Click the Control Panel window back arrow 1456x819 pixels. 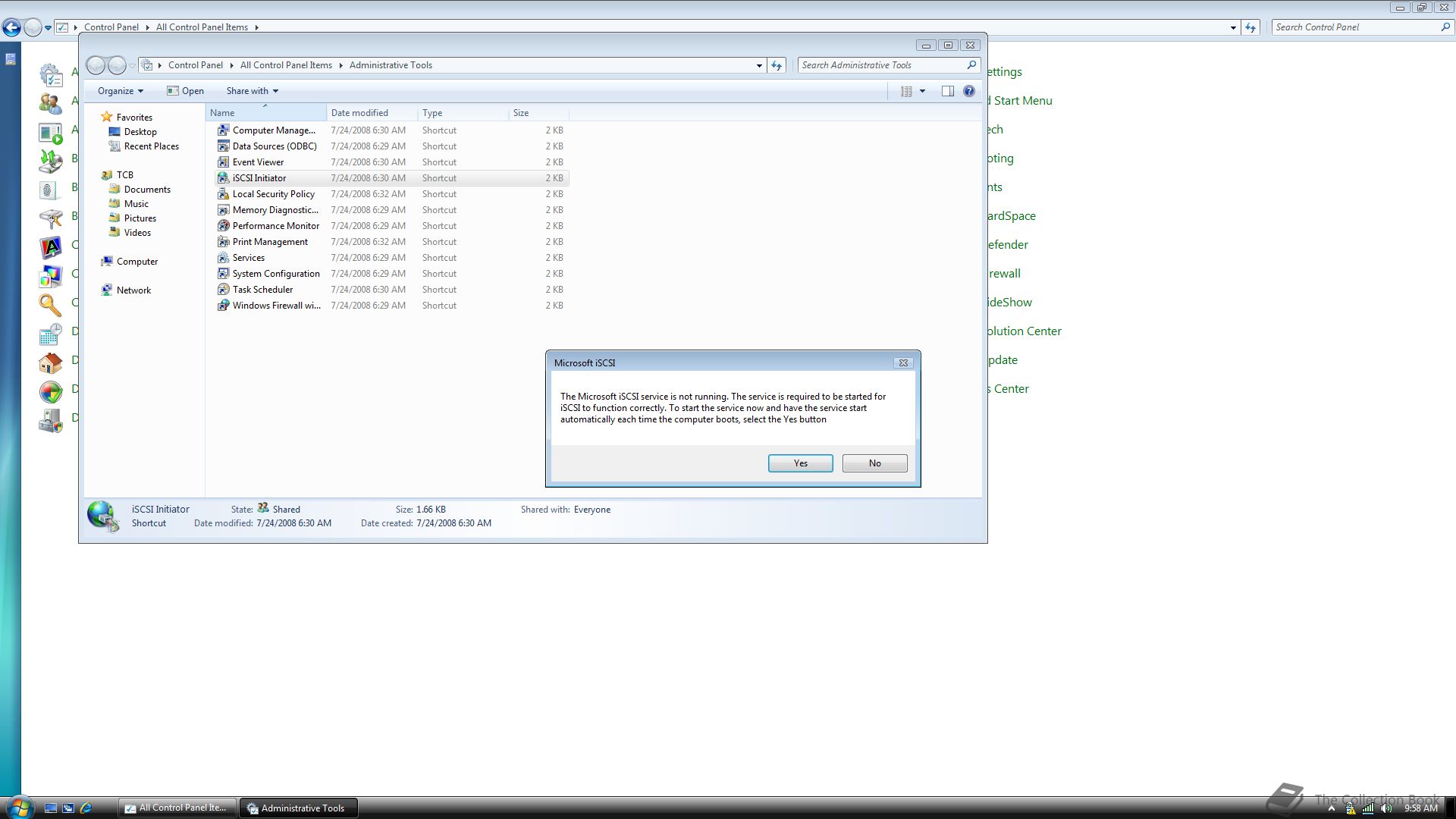(x=11, y=27)
